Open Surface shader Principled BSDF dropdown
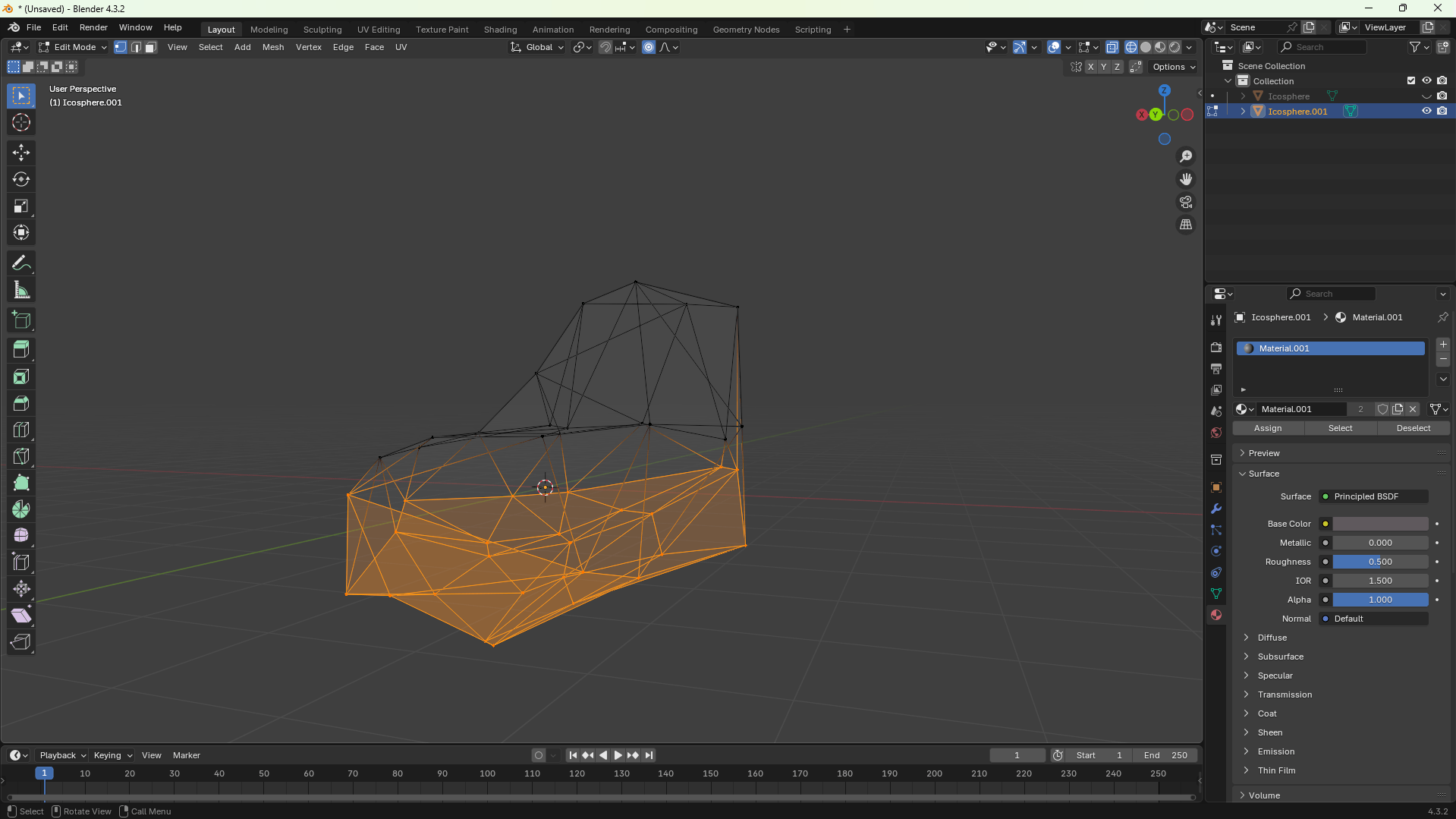The height and width of the screenshot is (819, 1456). pyautogui.click(x=1373, y=496)
